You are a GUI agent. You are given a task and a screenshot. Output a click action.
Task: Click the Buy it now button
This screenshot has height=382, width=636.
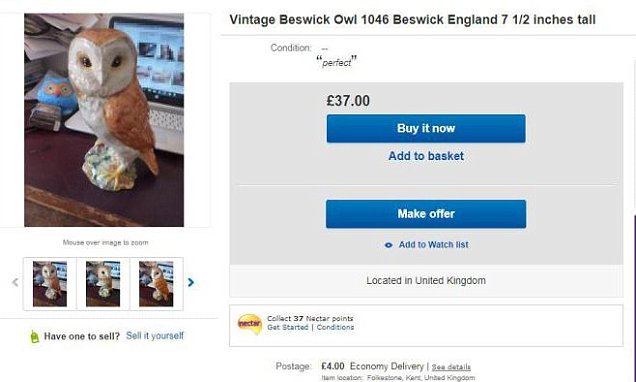coord(426,129)
